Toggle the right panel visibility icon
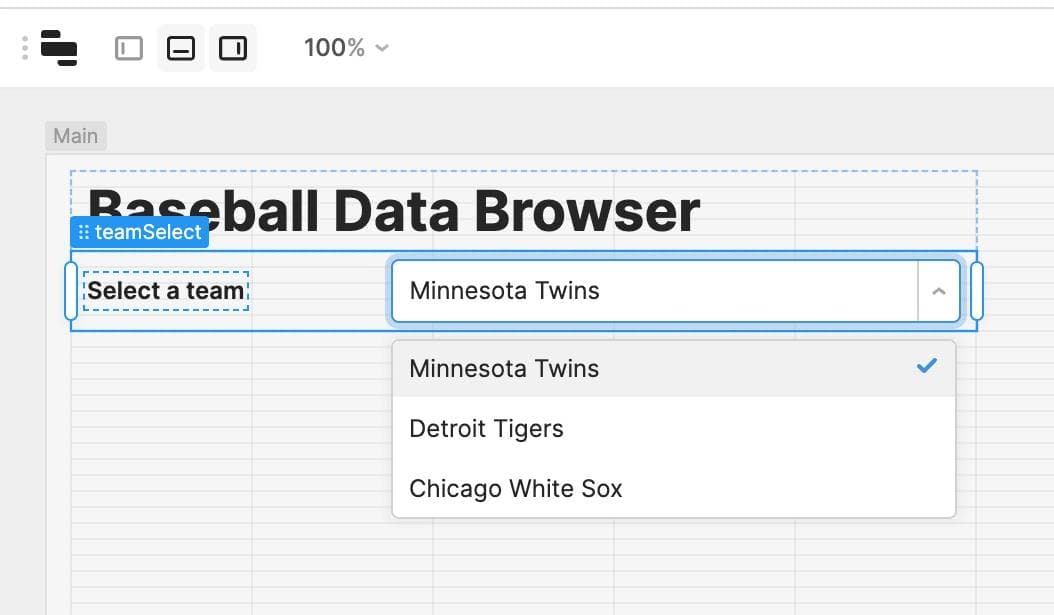 pyautogui.click(x=234, y=46)
